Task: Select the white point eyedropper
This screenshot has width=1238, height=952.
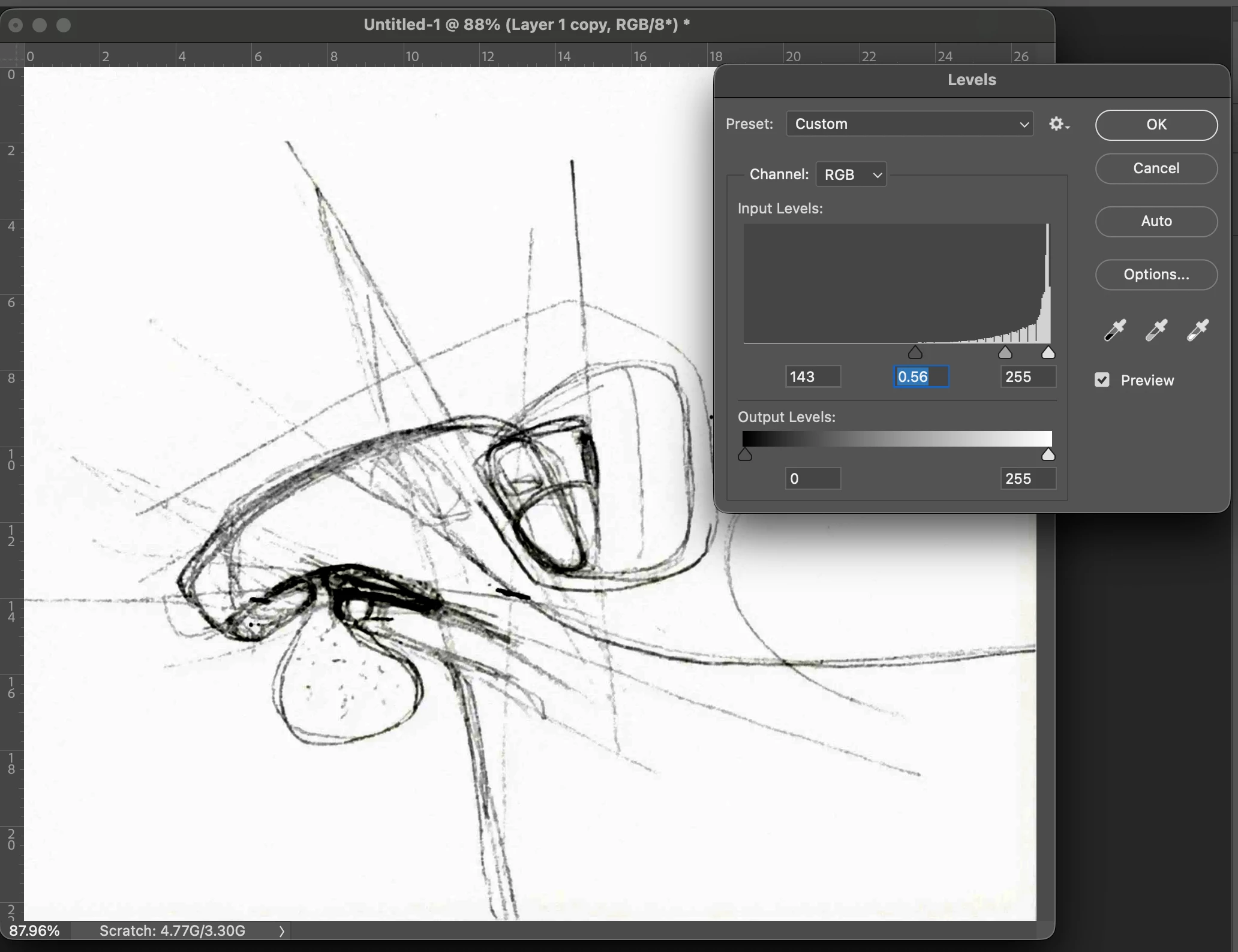Action: (1197, 330)
